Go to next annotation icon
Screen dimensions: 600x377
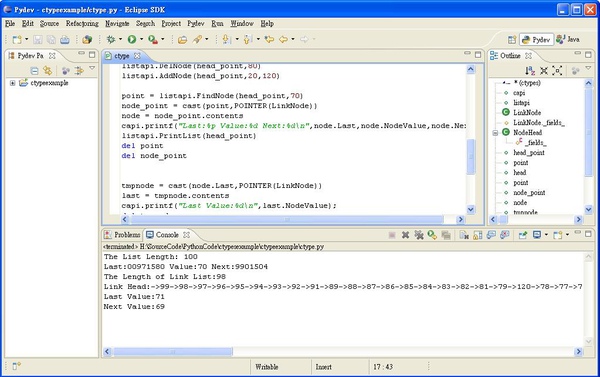tap(227, 39)
